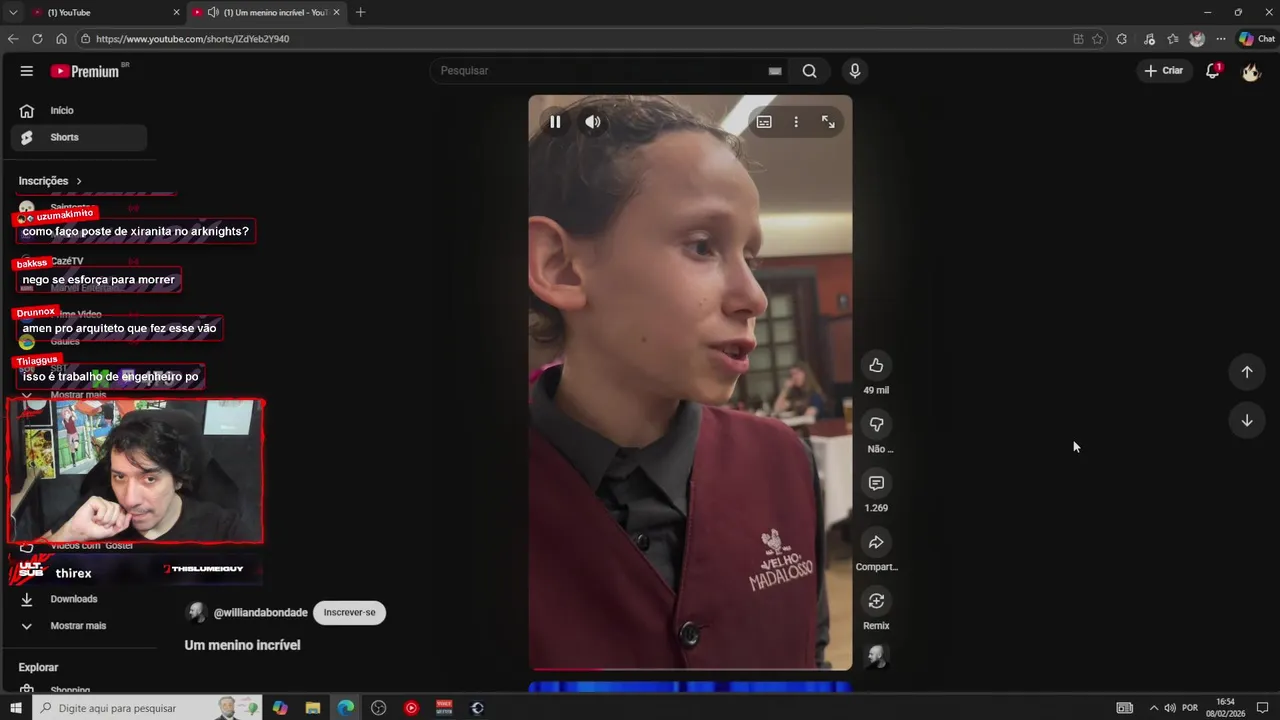
Task: Open the Windows notification center
Action: point(1263,708)
